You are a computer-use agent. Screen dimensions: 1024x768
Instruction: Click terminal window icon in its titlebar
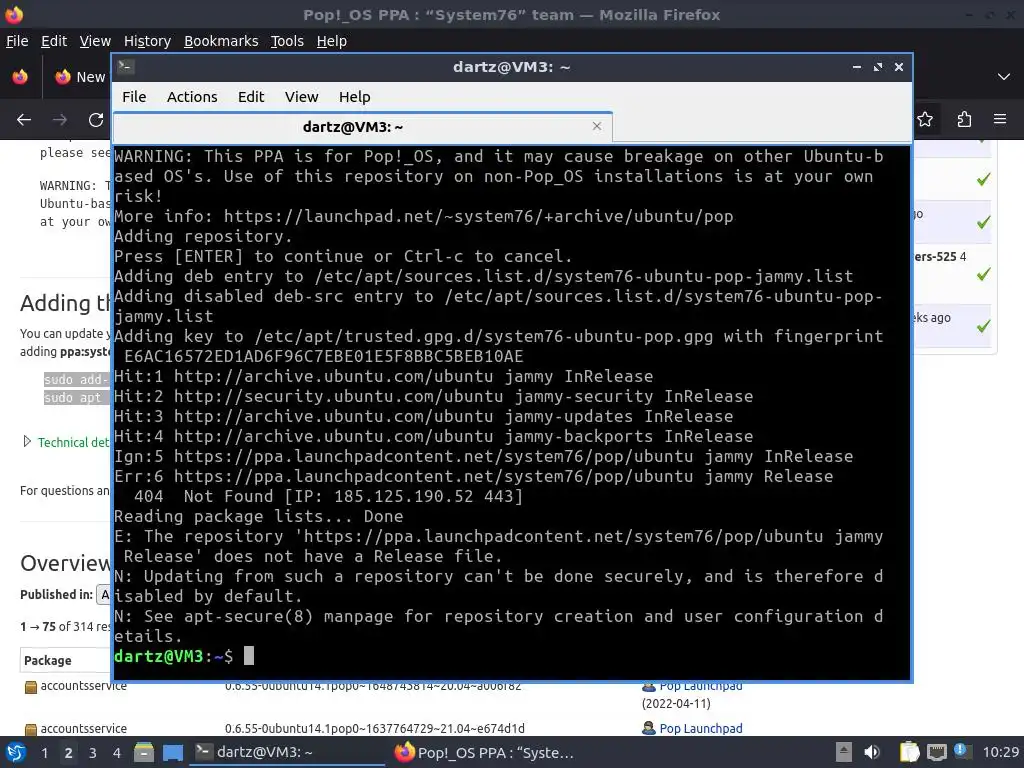point(126,66)
